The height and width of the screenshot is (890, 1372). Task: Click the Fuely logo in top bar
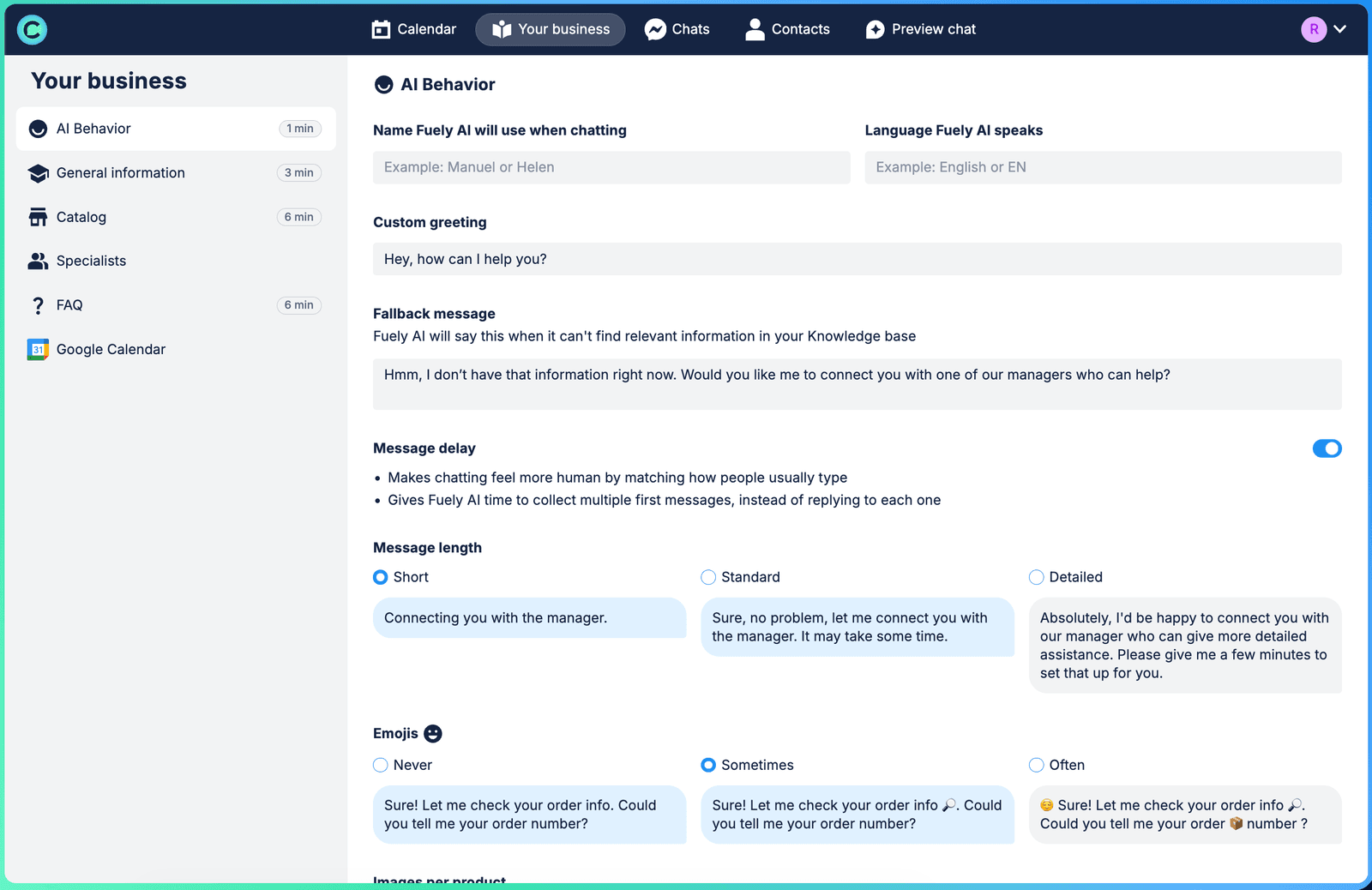[32, 29]
